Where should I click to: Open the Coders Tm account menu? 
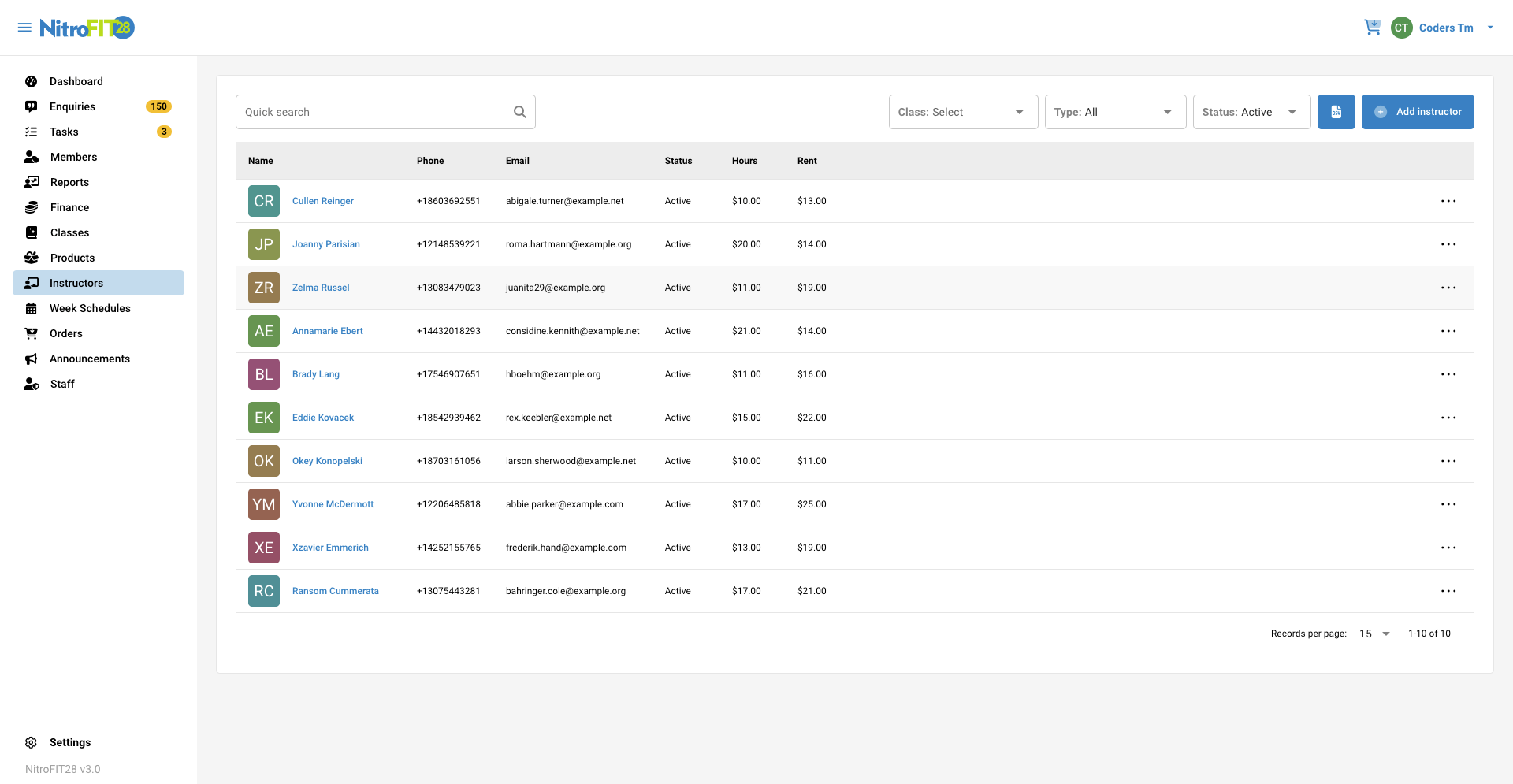click(x=1445, y=27)
